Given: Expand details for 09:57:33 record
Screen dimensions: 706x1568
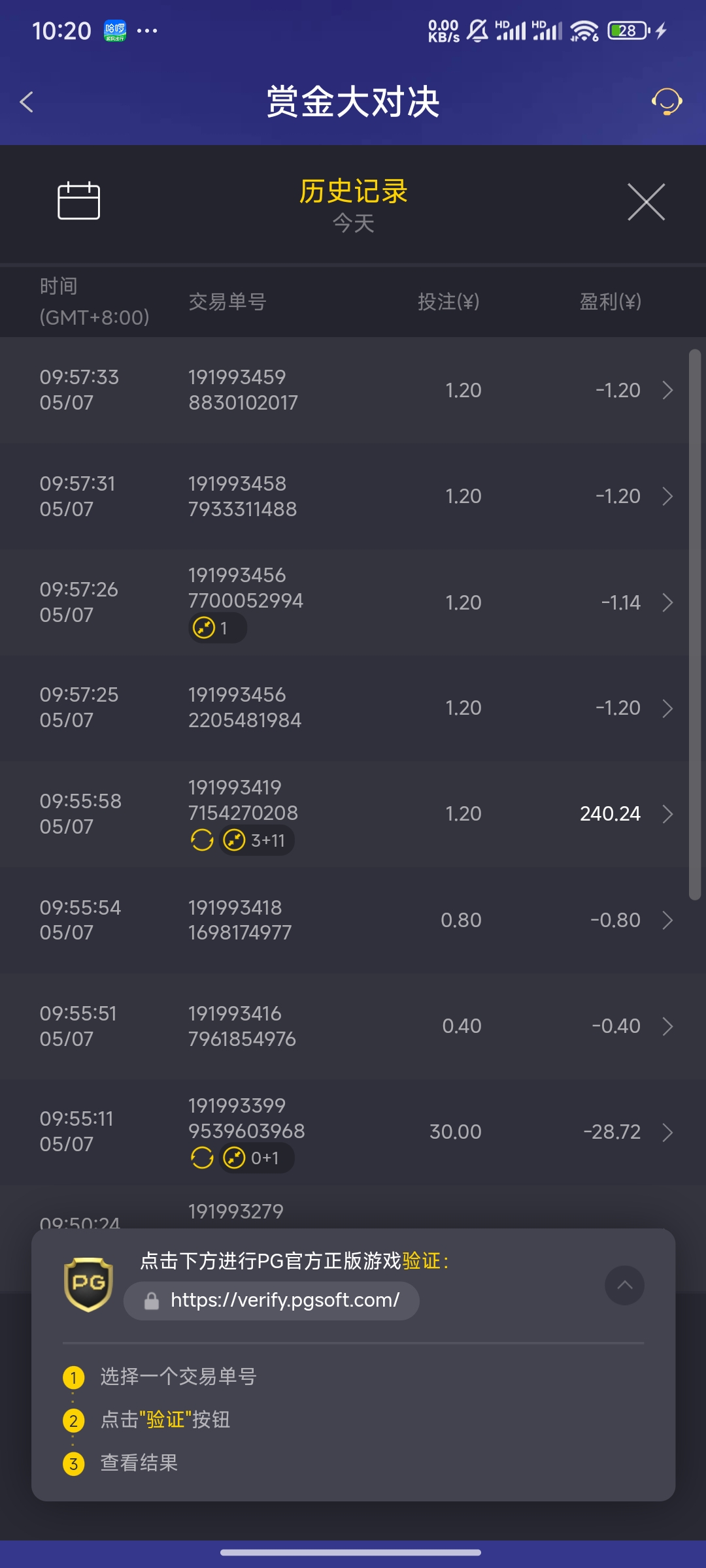Looking at the screenshot, I should 667,390.
